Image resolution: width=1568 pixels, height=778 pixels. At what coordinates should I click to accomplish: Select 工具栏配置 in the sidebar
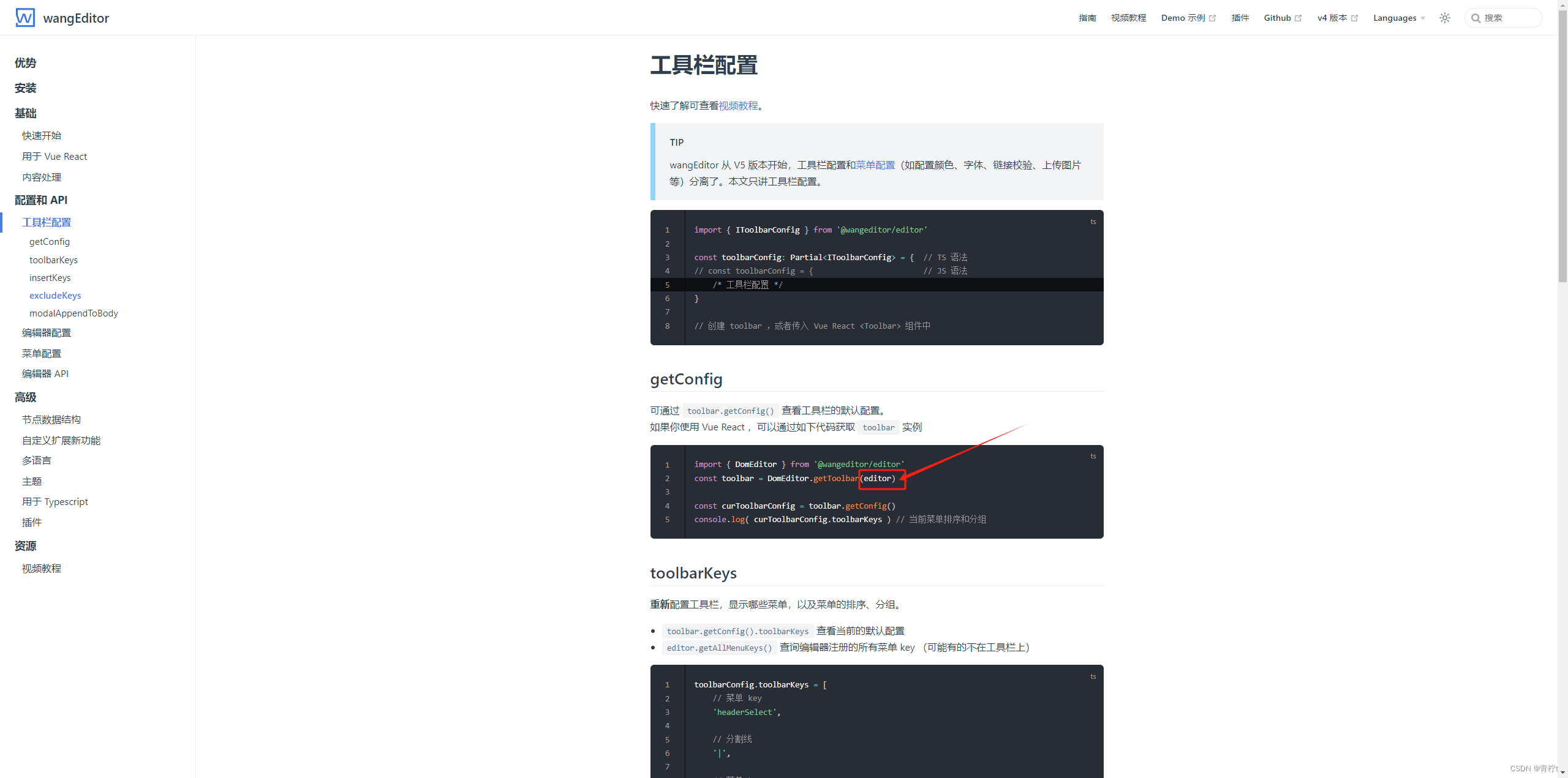[x=47, y=222]
